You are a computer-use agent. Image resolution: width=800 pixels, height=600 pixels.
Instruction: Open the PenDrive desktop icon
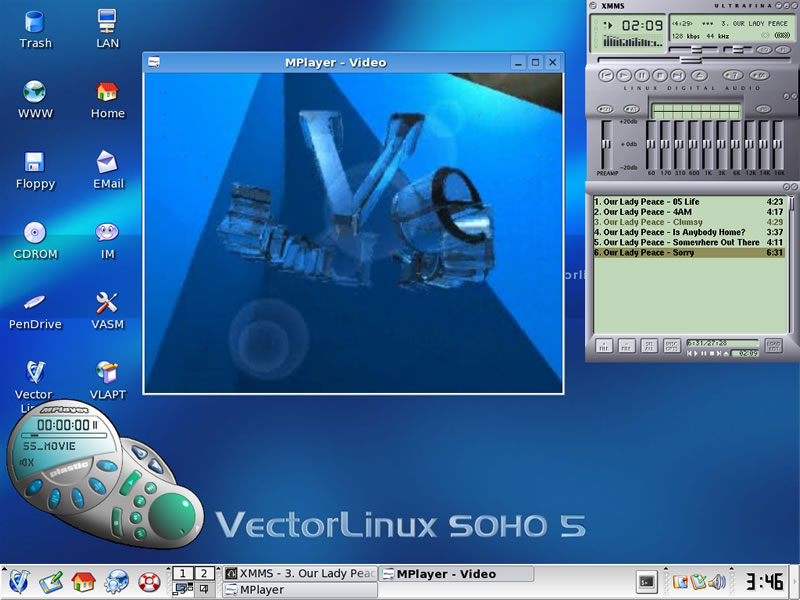pyautogui.click(x=35, y=302)
